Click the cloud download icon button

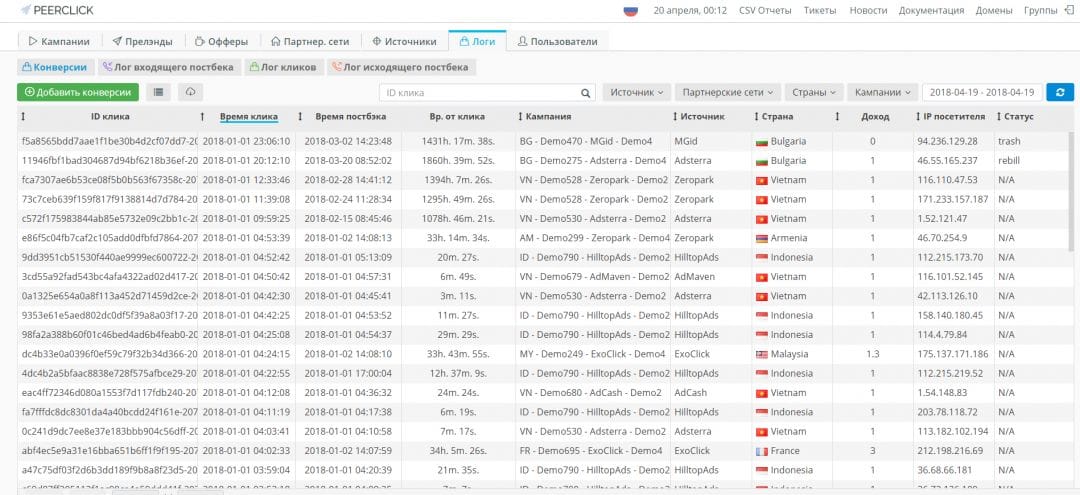(191, 92)
